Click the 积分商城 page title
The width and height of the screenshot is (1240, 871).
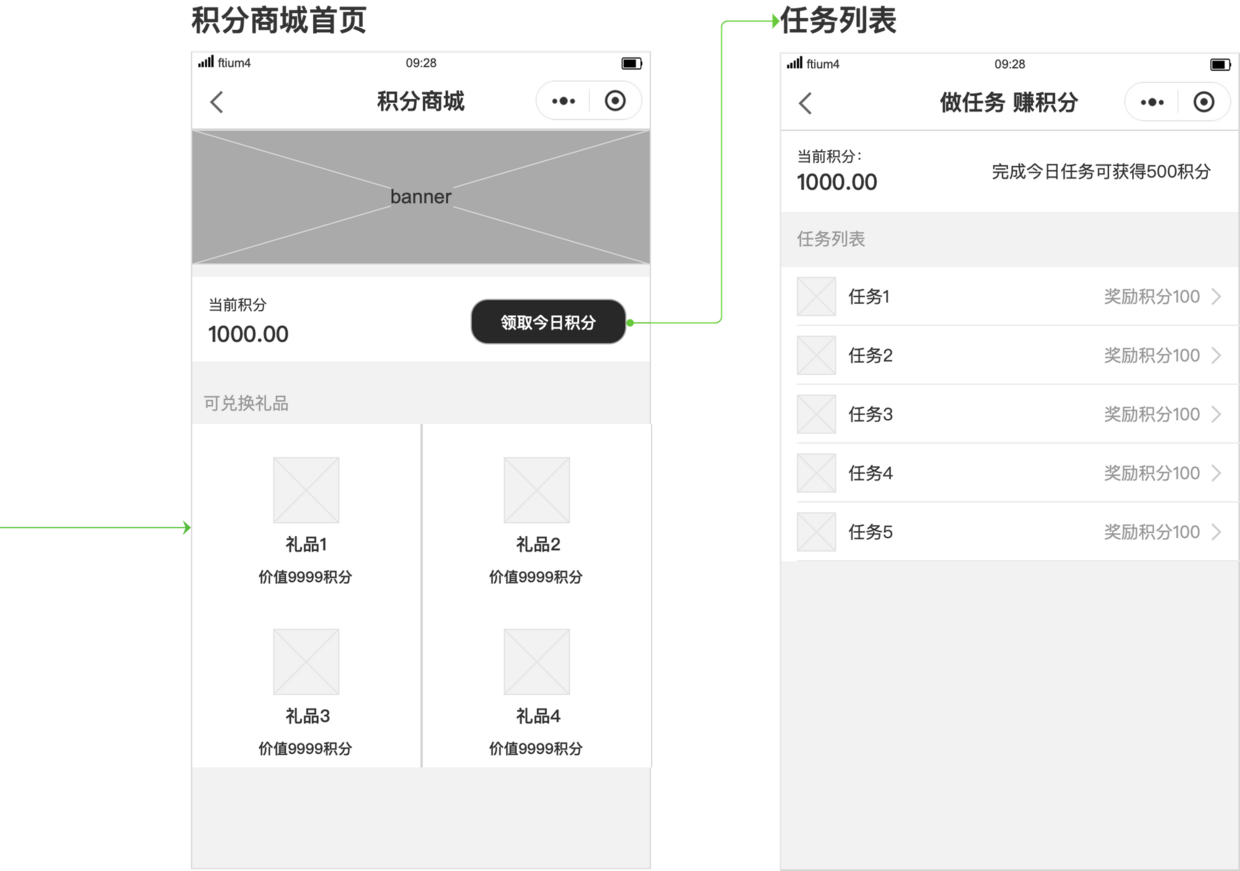pos(421,101)
